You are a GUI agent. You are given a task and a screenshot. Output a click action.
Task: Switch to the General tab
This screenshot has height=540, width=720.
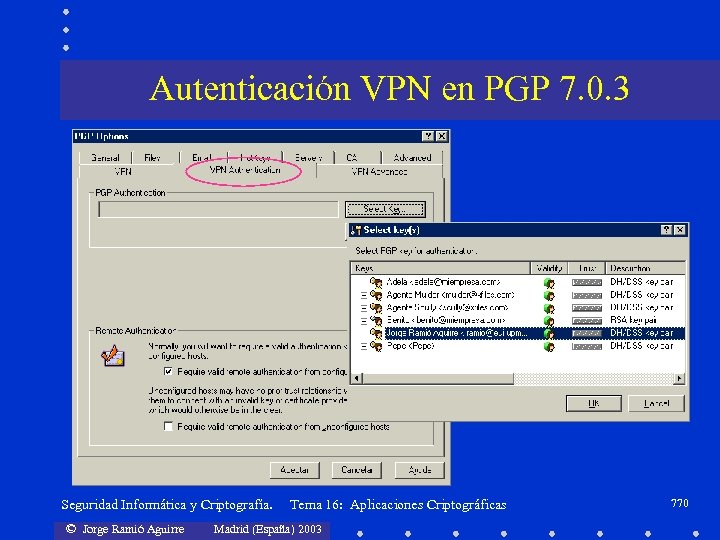coord(105,158)
